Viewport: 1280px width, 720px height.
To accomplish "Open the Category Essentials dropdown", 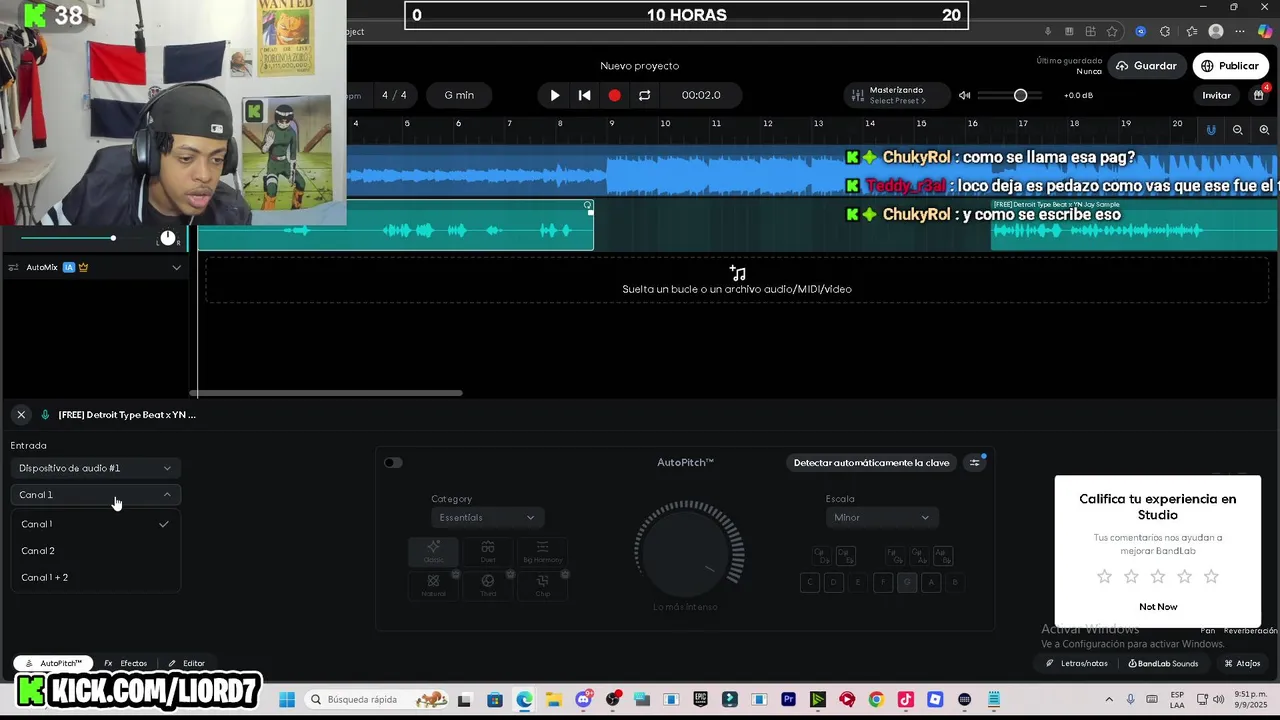I will pos(487,518).
